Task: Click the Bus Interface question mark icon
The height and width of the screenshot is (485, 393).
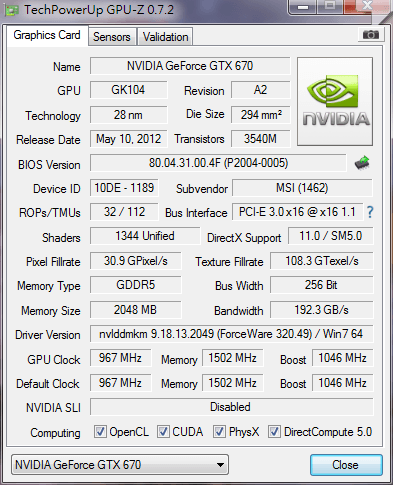Action: click(370, 212)
